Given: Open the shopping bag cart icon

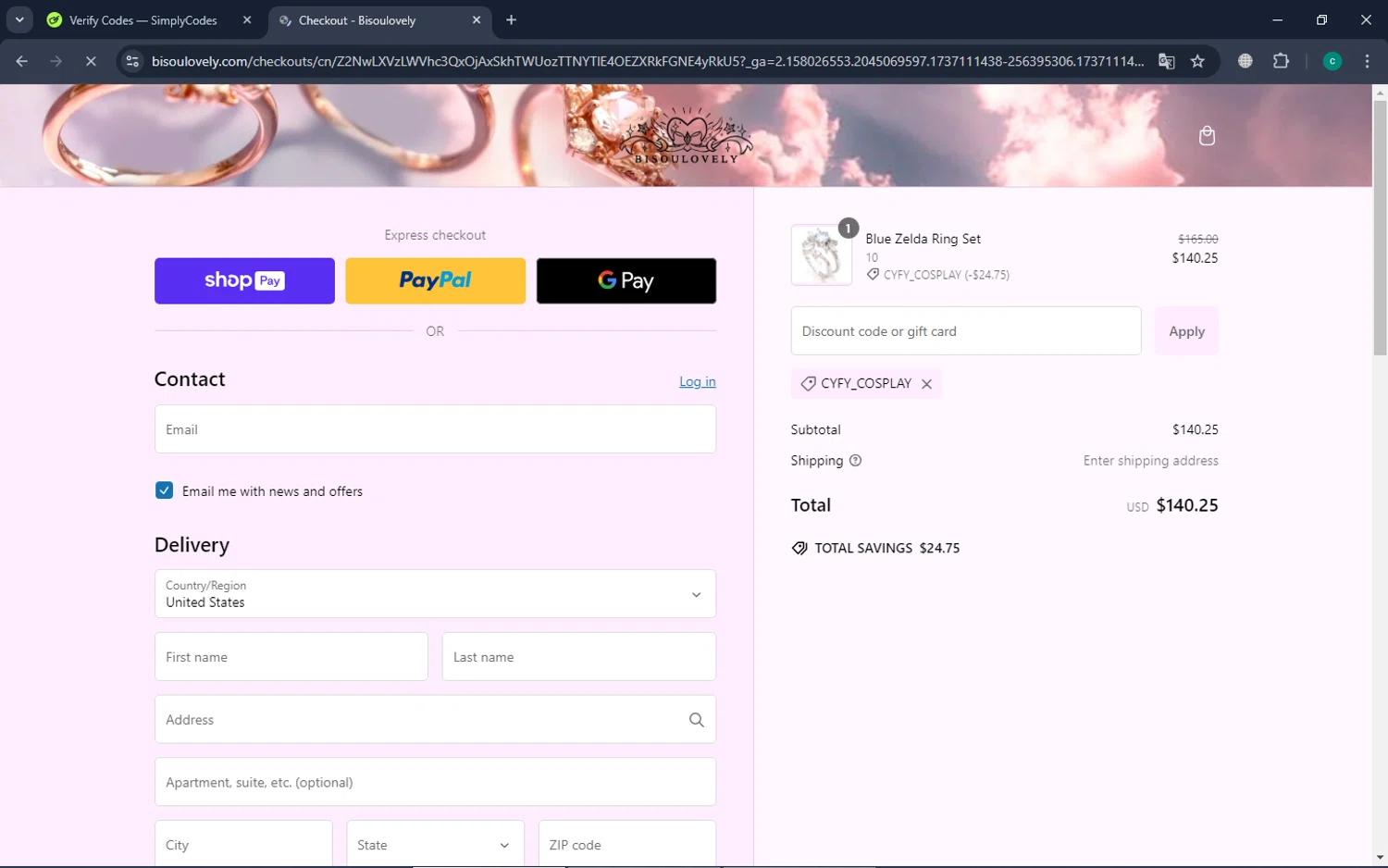Looking at the screenshot, I should click(1207, 136).
